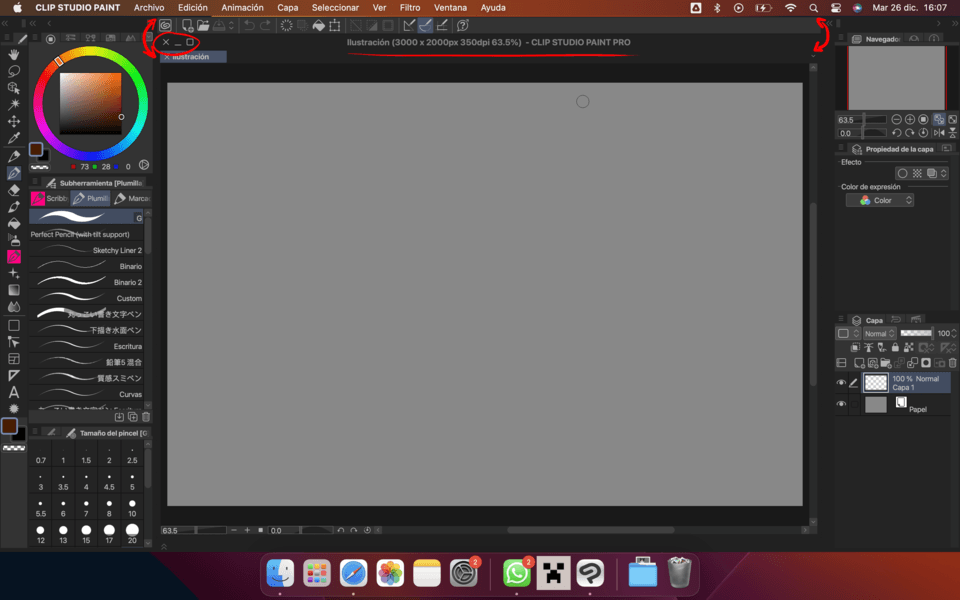The width and height of the screenshot is (960, 600).
Task: Select the Text tool
Action: tap(13, 392)
